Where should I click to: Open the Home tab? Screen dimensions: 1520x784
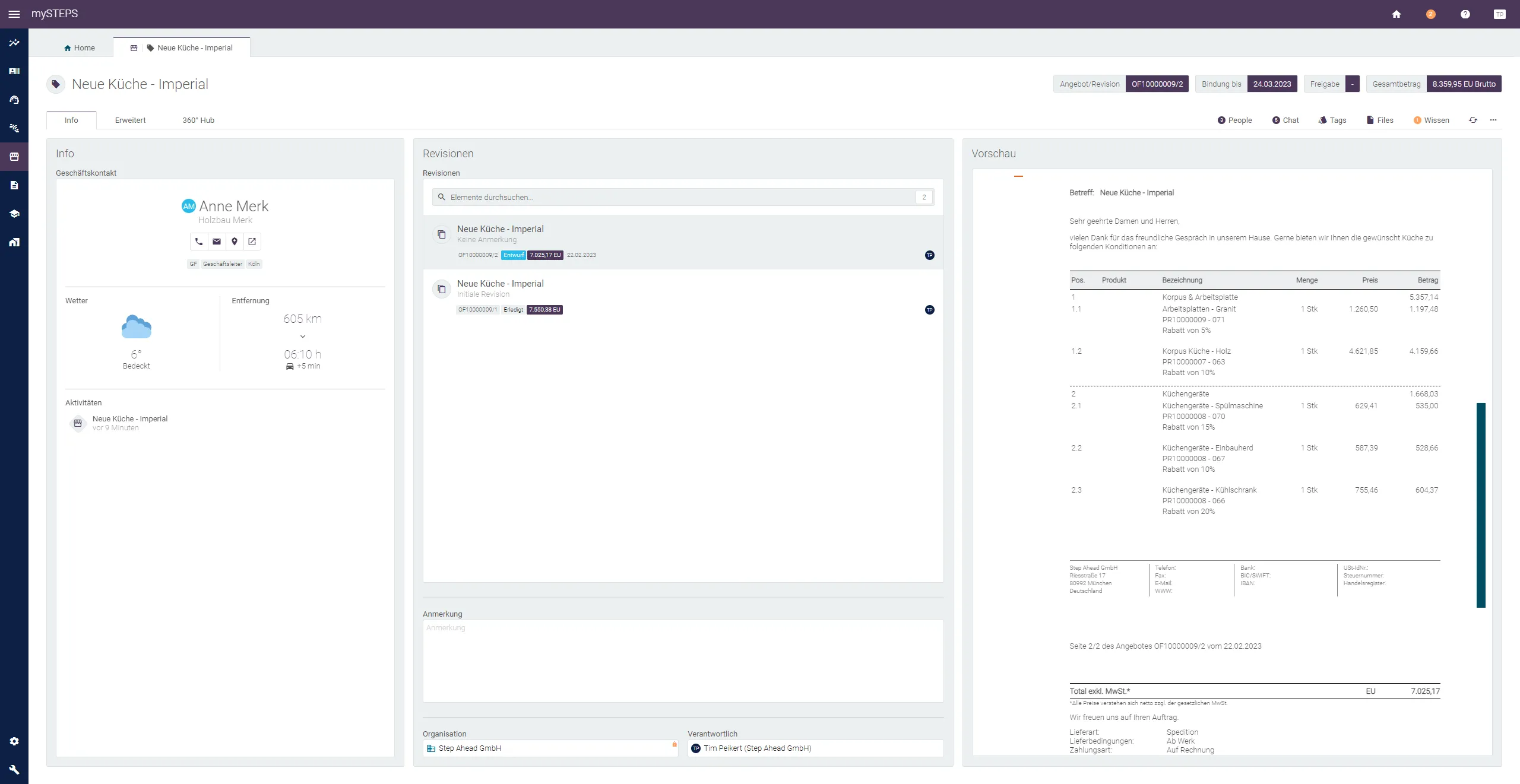[80, 48]
